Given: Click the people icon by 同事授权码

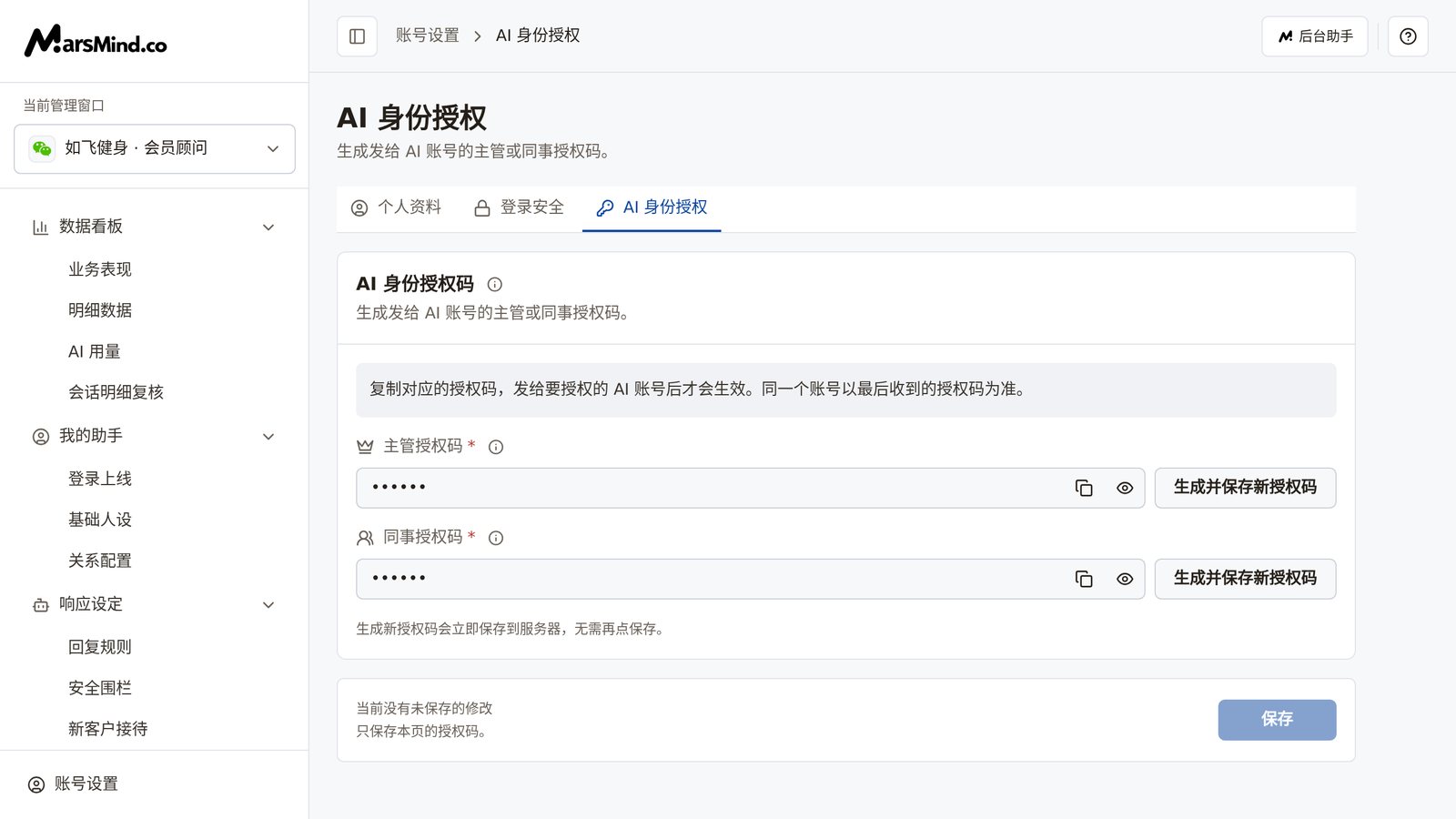Looking at the screenshot, I should 365,538.
